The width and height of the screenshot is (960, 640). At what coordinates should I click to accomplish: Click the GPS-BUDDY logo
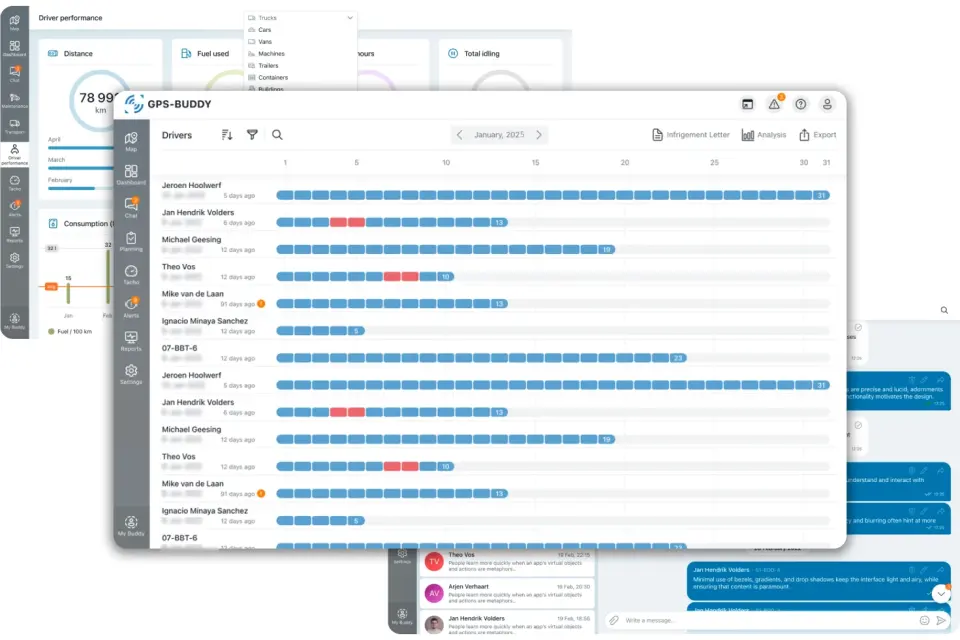pos(168,104)
